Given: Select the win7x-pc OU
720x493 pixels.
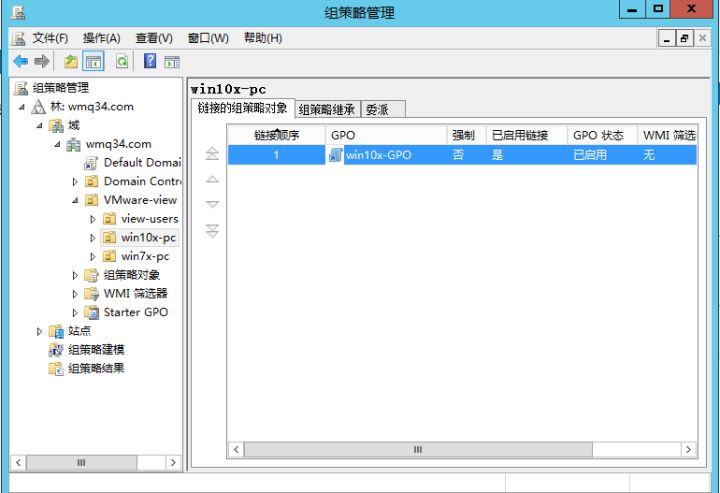Looking at the screenshot, I should pyautogui.click(x=145, y=256).
